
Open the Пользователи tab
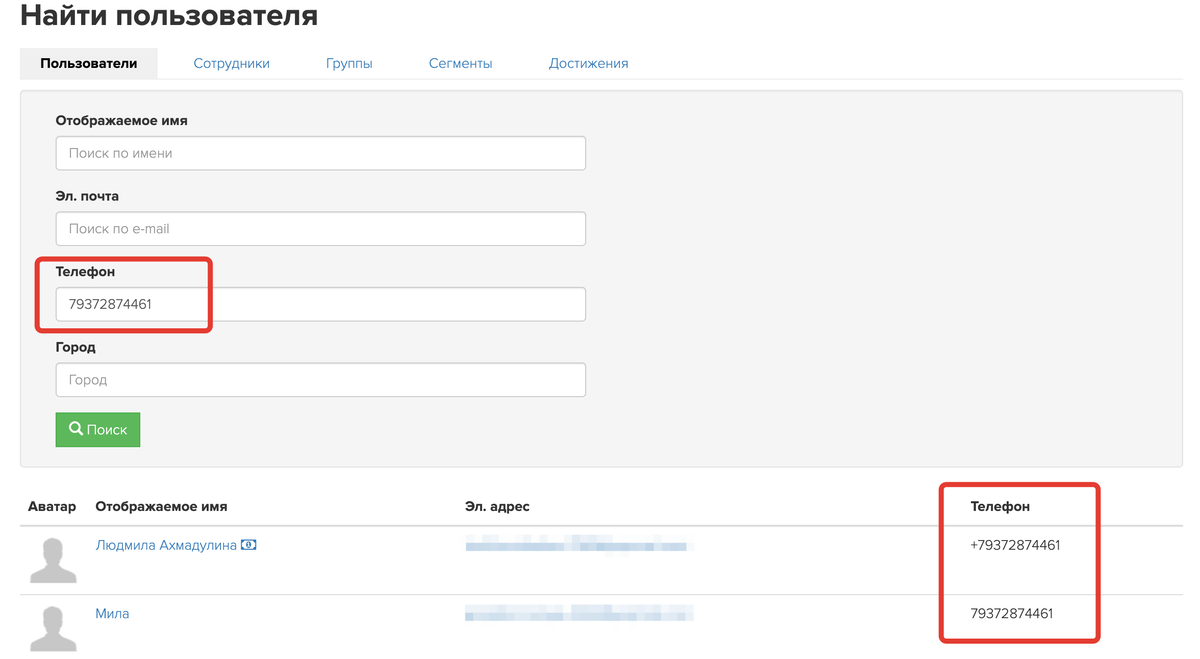[x=89, y=63]
